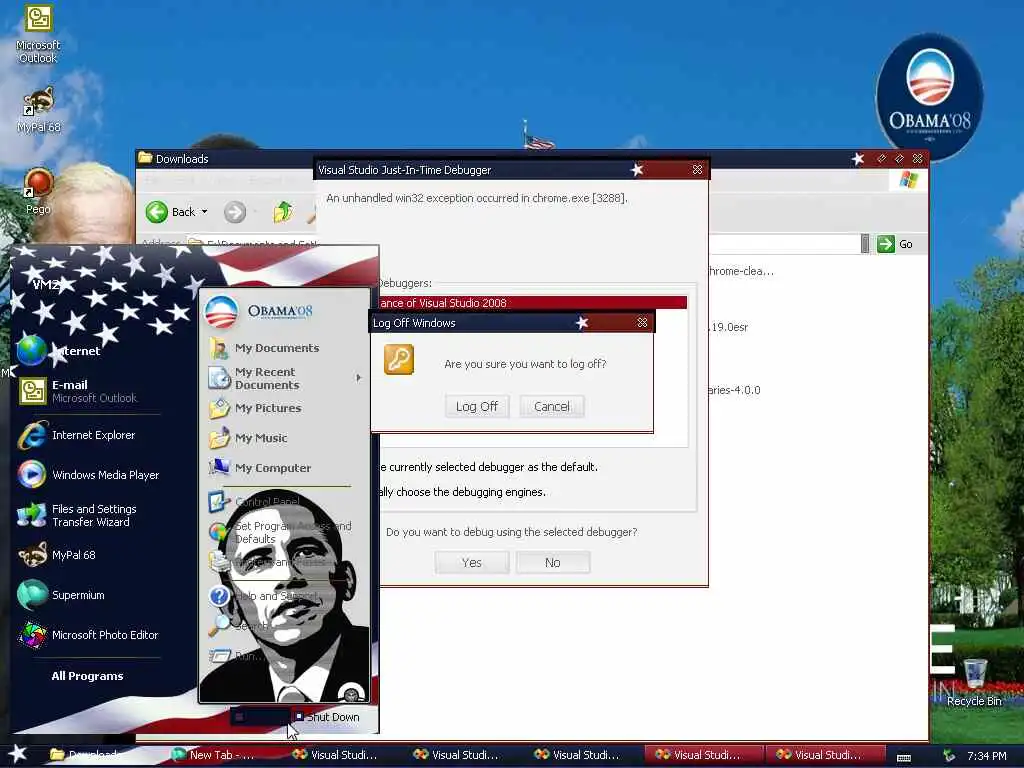
Task: Open E-mail Microsoft Outlook in Start menu
Action: [78, 391]
